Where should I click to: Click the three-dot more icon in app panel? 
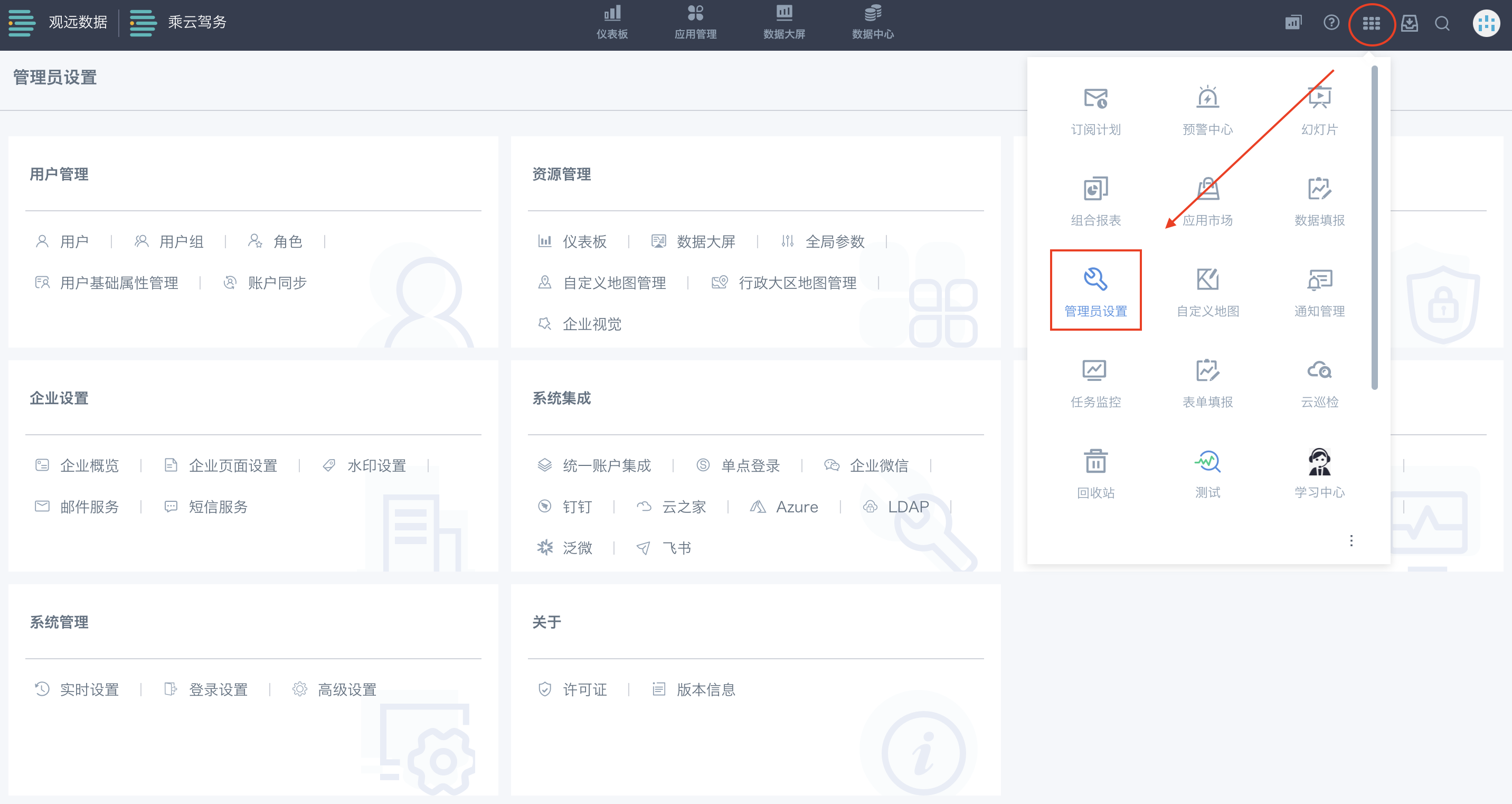[x=1350, y=540]
